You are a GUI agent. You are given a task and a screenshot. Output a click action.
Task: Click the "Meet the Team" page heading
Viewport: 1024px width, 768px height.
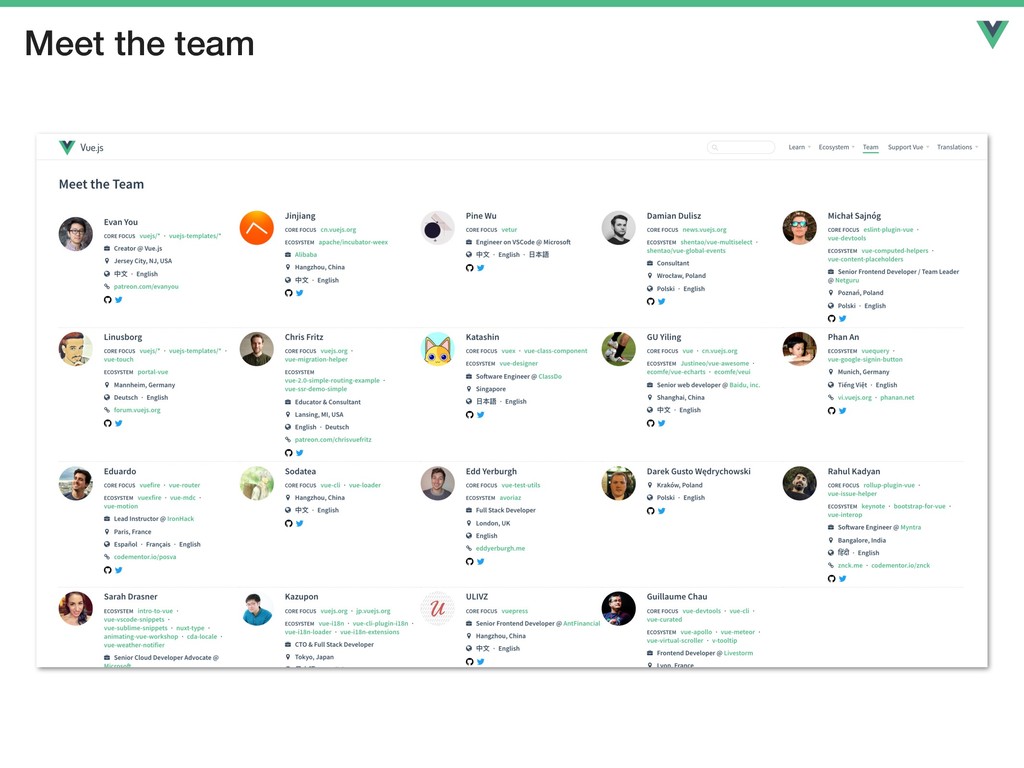coord(101,185)
